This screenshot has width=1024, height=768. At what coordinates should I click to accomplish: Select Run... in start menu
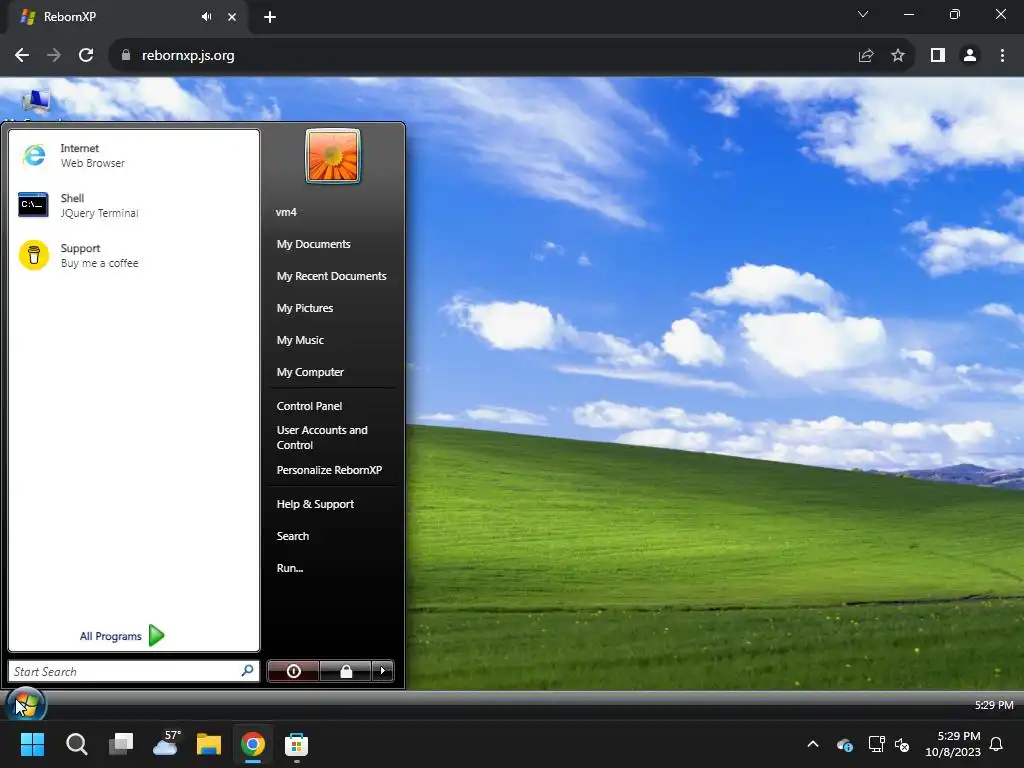pos(290,568)
